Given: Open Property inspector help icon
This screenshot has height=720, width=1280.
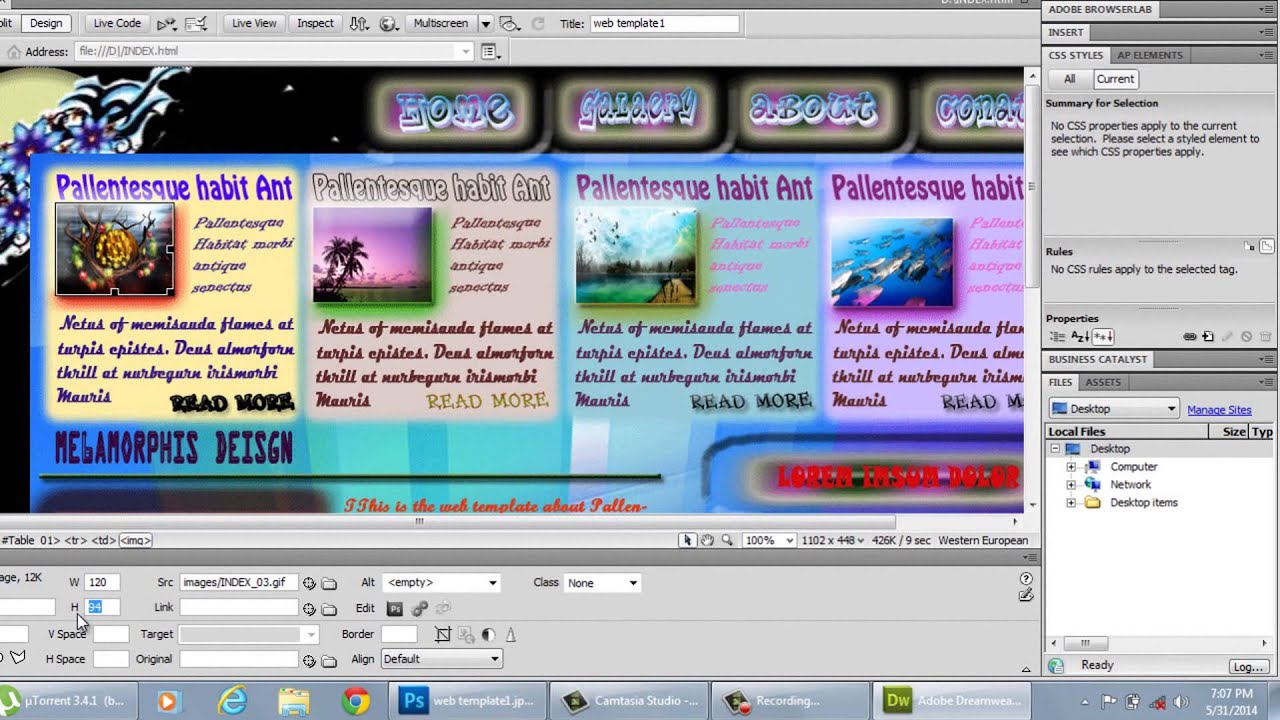Looking at the screenshot, I should pyautogui.click(x=1026, y=578).
